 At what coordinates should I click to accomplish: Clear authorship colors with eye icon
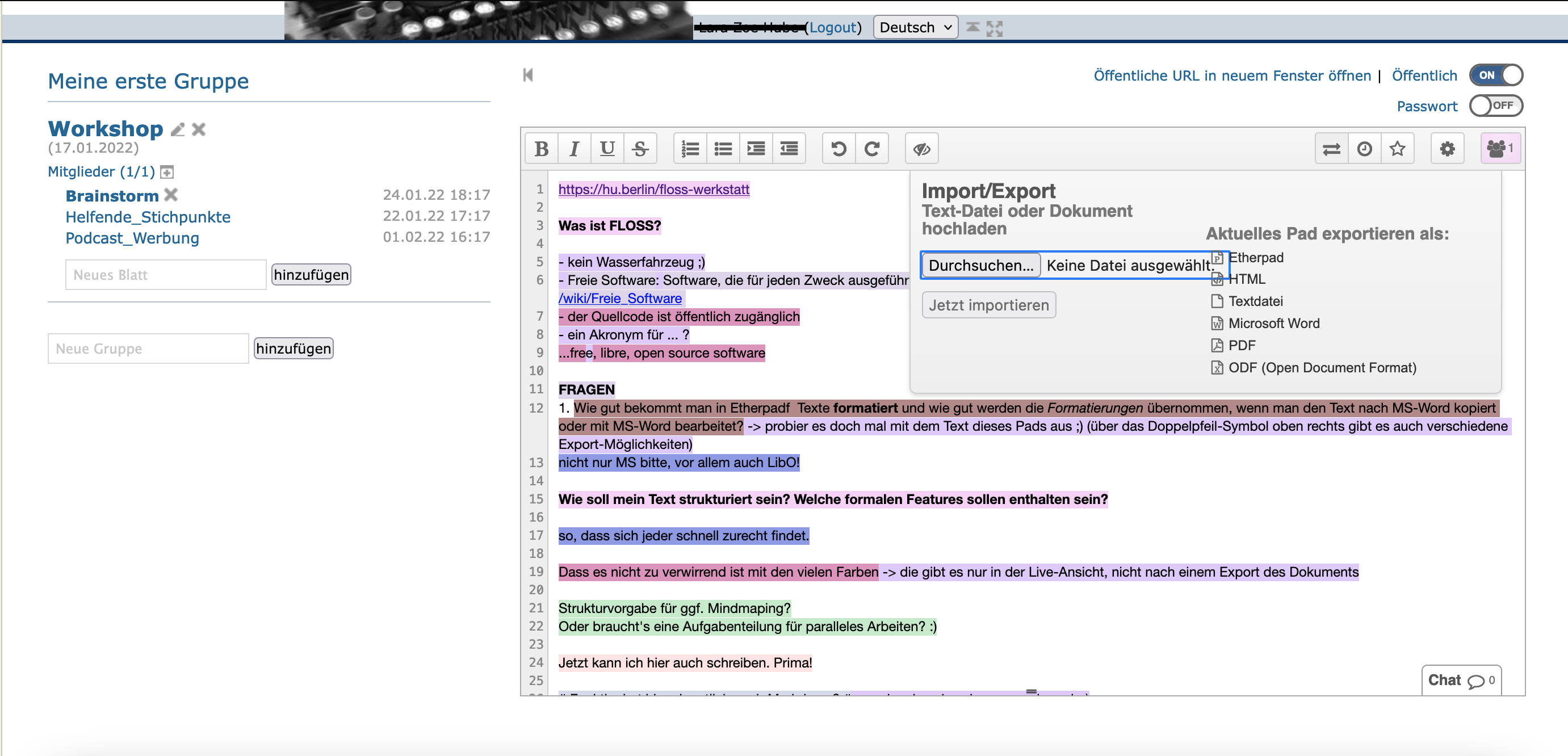click(921, 149)
